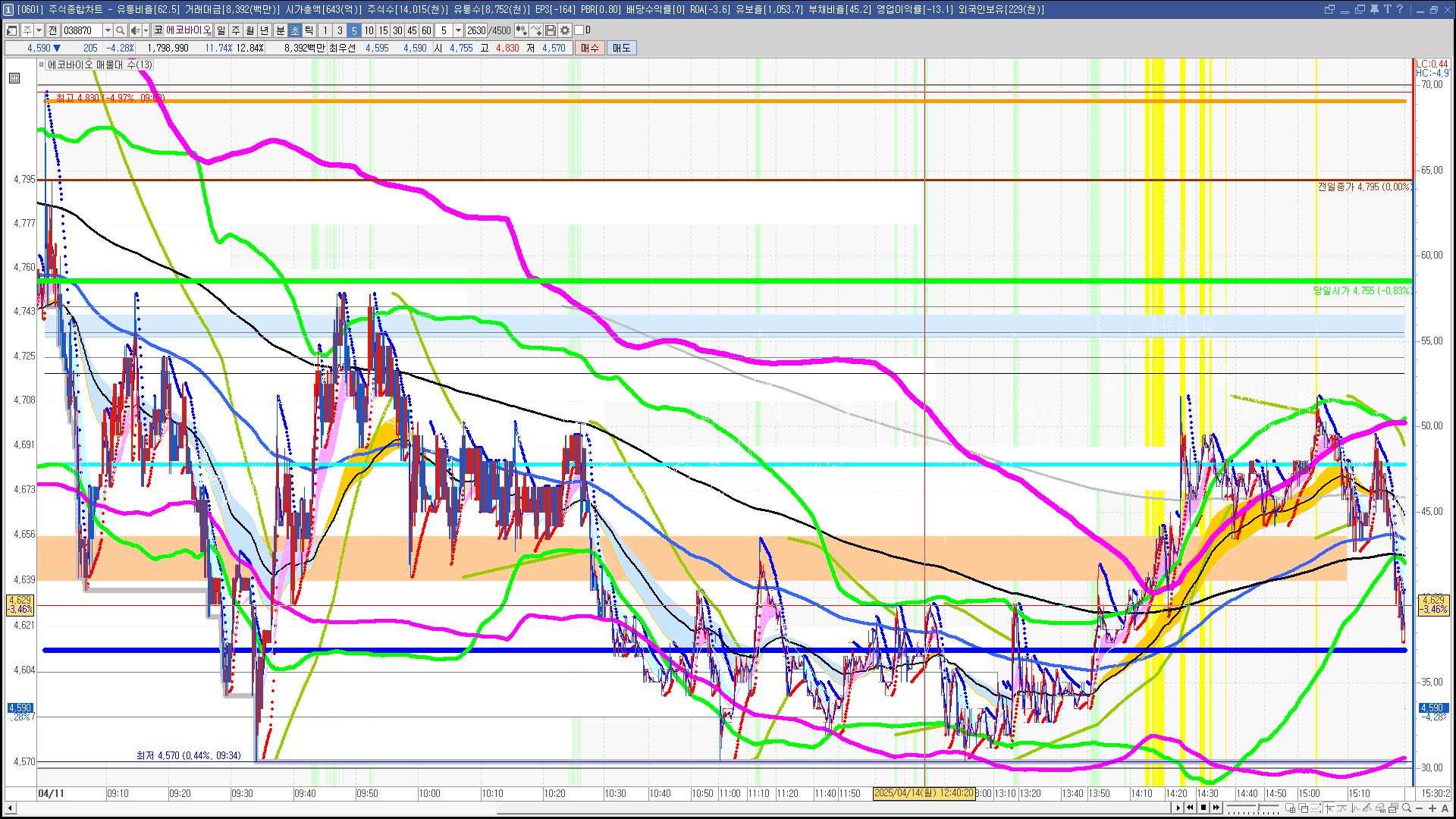Toggle the D checkbox in toolbar
The image size is (1456, 819).
coord(579,30)
